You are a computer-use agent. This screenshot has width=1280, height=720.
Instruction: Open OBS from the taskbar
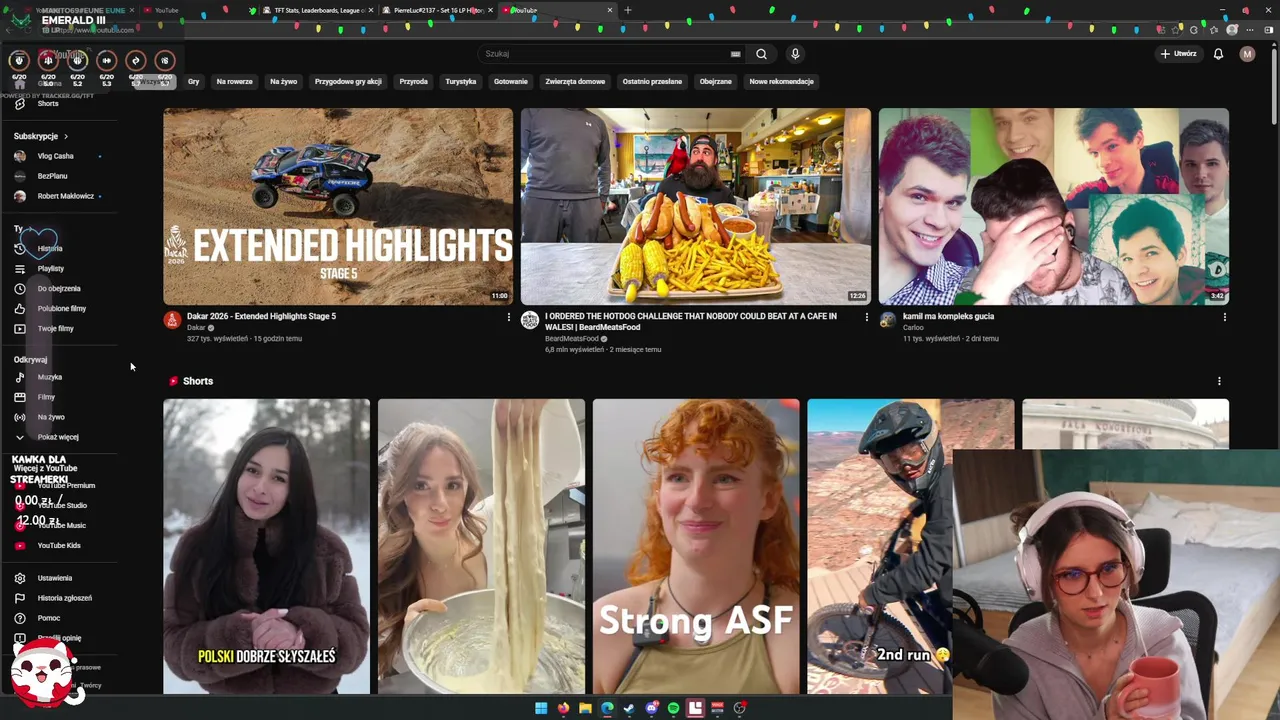point(740,708)
